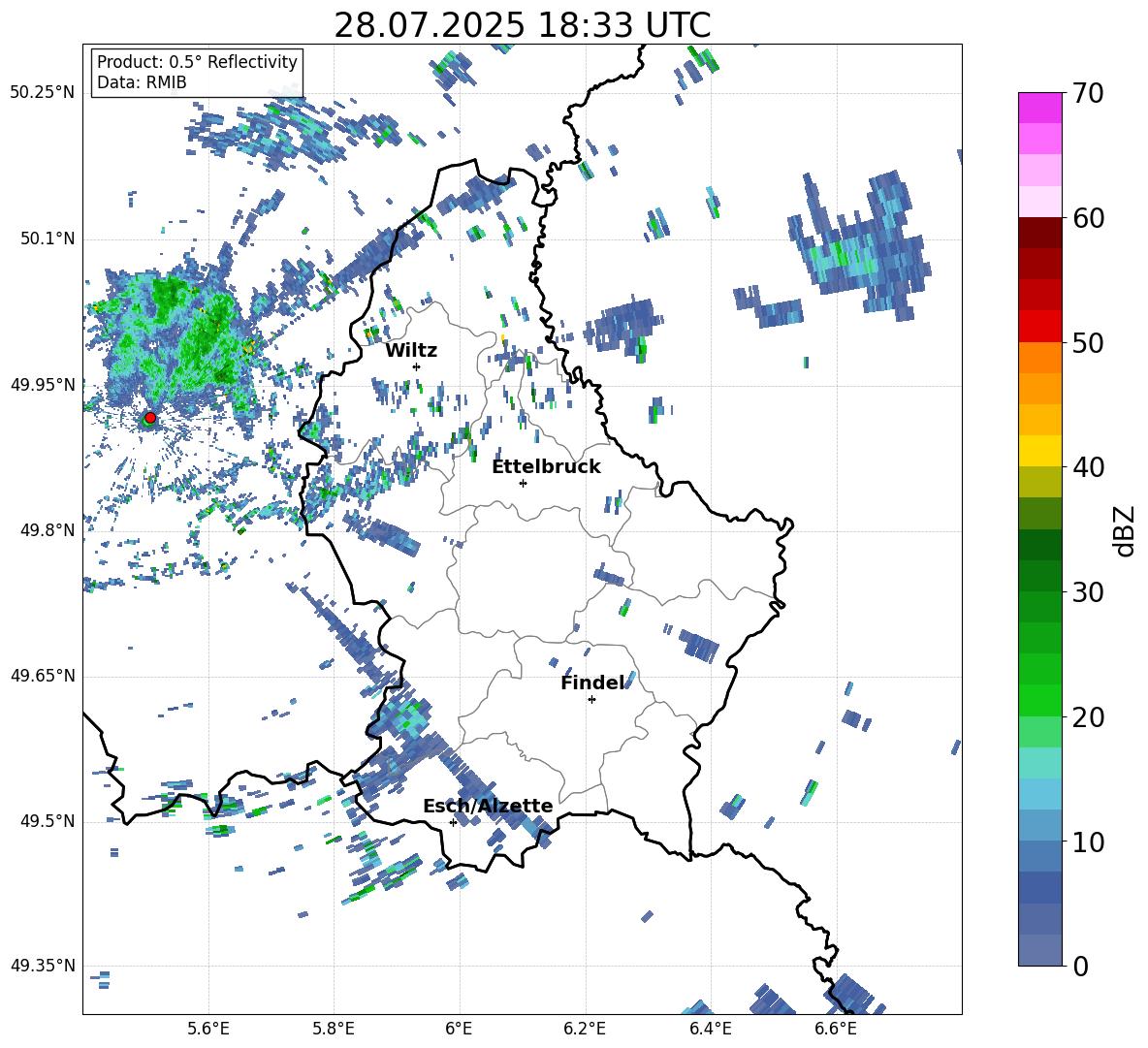
Task: Click the colorbar tick label 10
Action: click(x=1088, y=842)
